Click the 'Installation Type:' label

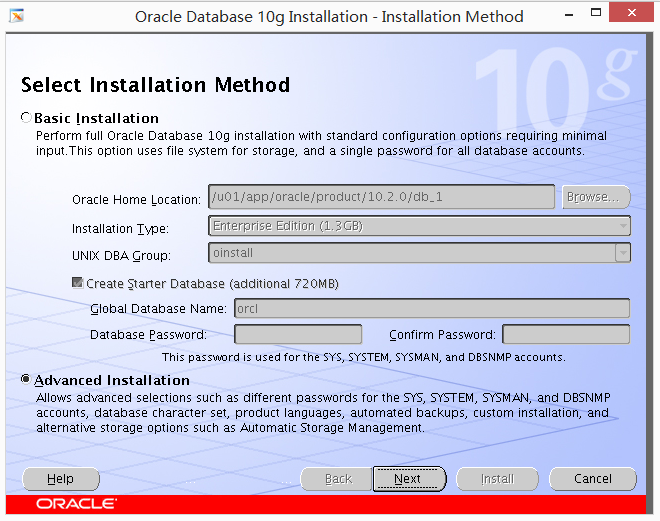click(x=120, y=229)
